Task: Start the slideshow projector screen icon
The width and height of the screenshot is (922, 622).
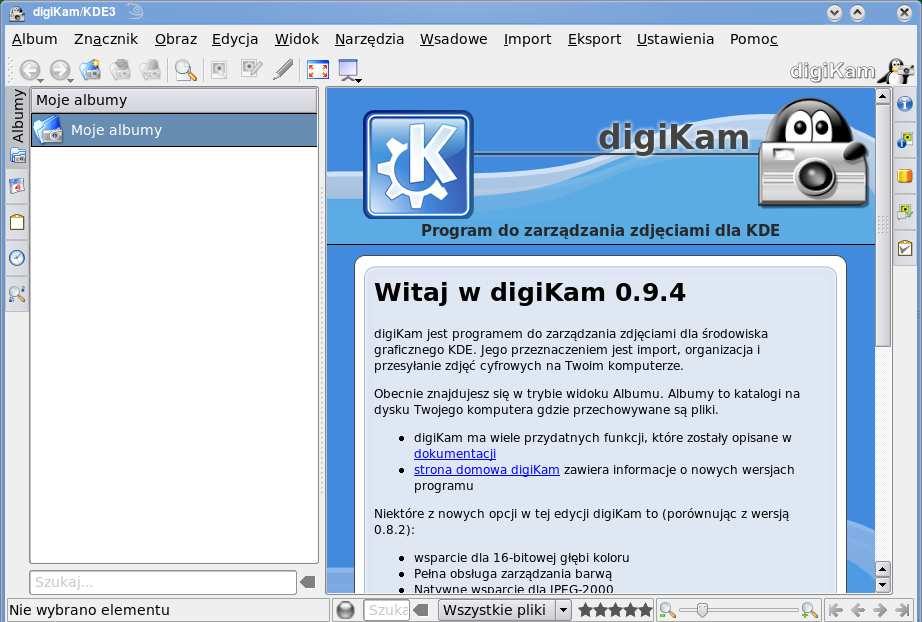Action: pyautogui.click(x=349, y=69)
